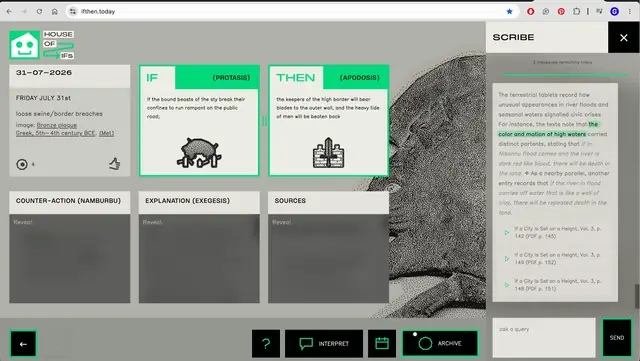Open the Archive button

[x=440, y=343]
